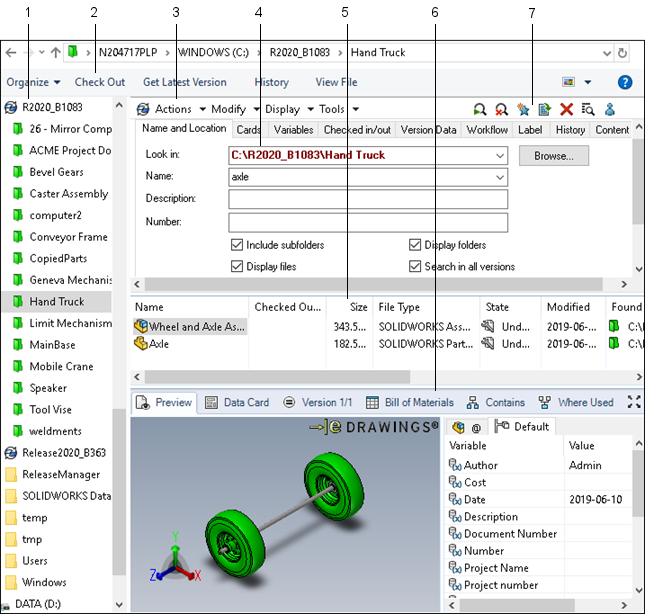Click the add-to-favorites star icon
Image resolution: width=645 pixels, height=614 pixels.
[523, 109]
